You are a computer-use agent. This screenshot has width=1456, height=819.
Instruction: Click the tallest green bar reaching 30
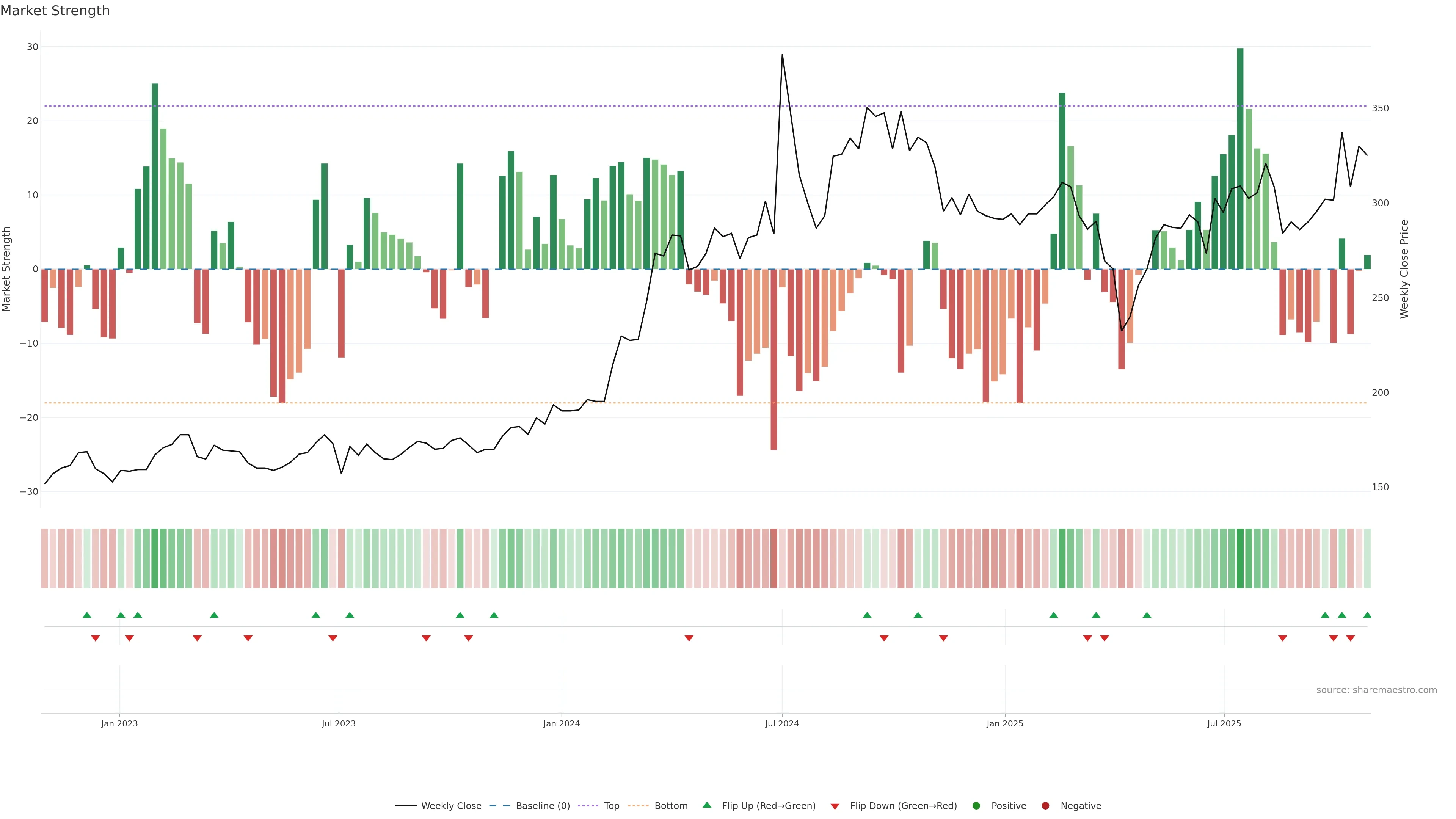pyautogui.click(x=1240, y=158)
